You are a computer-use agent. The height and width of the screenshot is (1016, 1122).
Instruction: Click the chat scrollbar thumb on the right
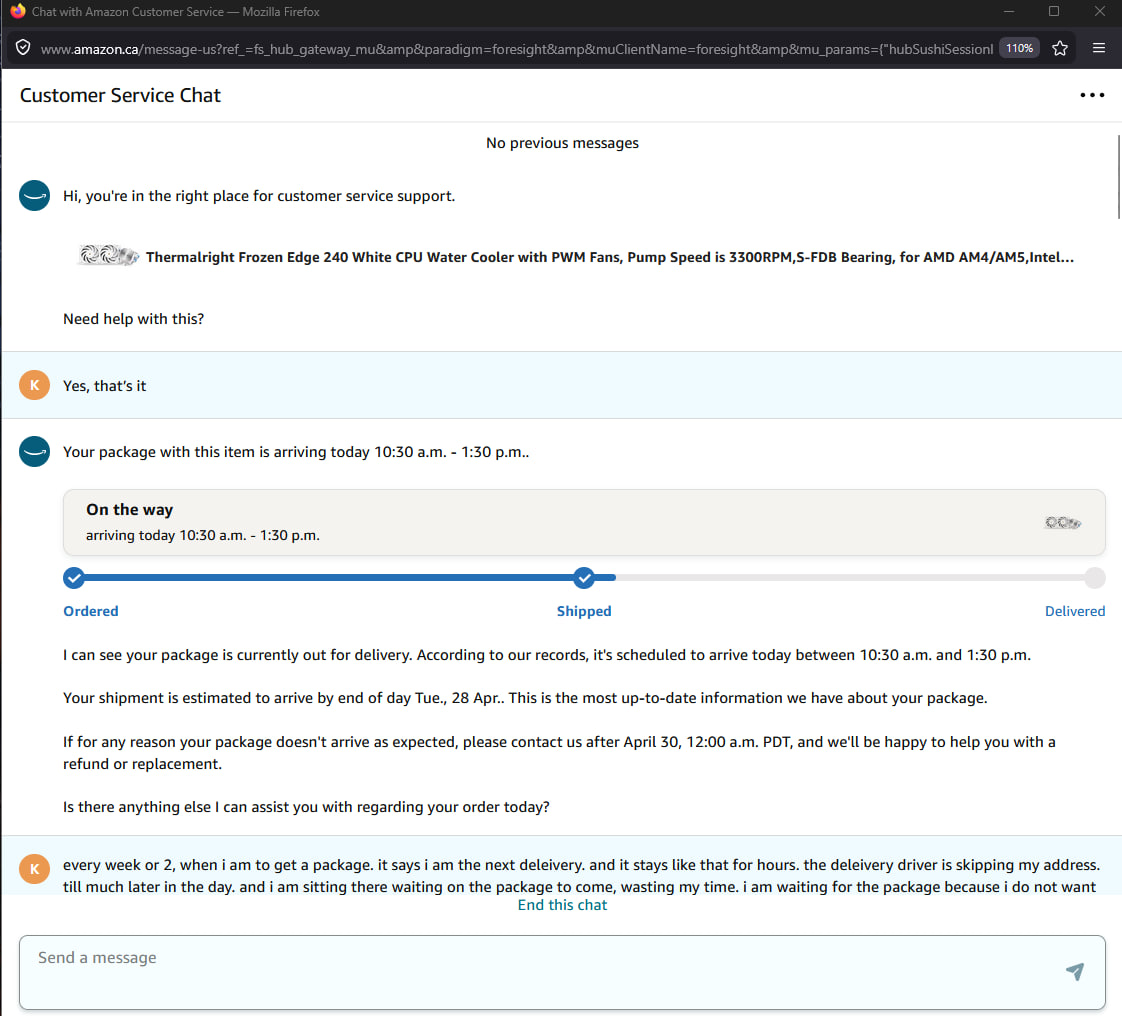[1118, 176]
